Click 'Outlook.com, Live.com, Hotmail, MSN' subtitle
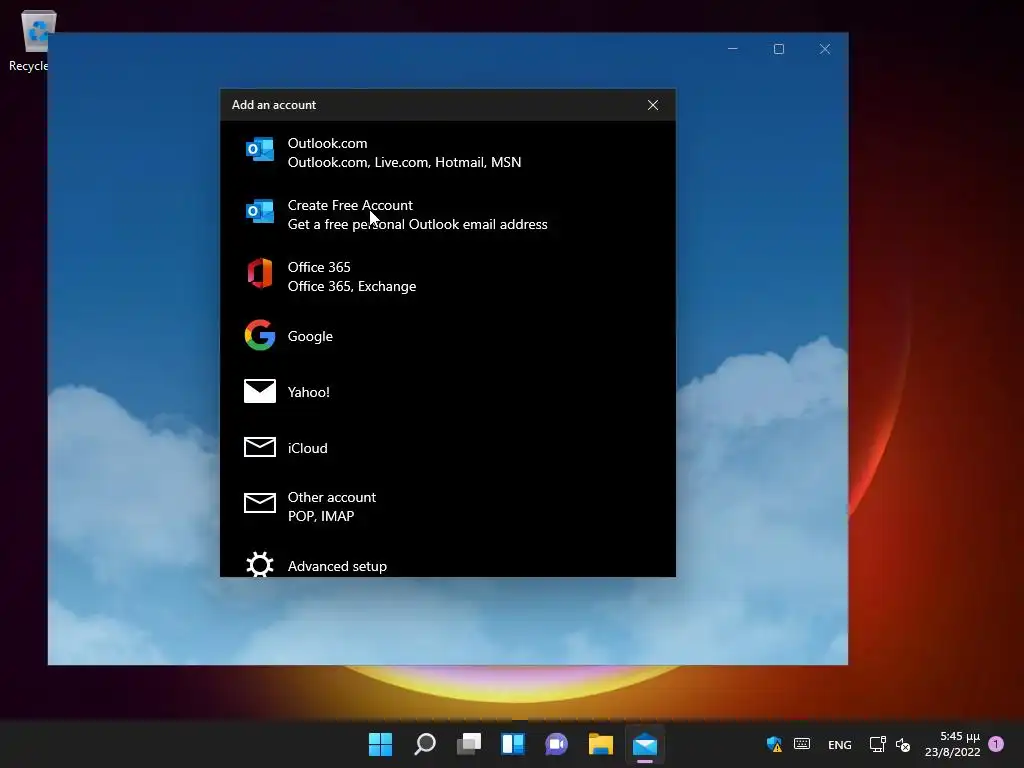 404,162
